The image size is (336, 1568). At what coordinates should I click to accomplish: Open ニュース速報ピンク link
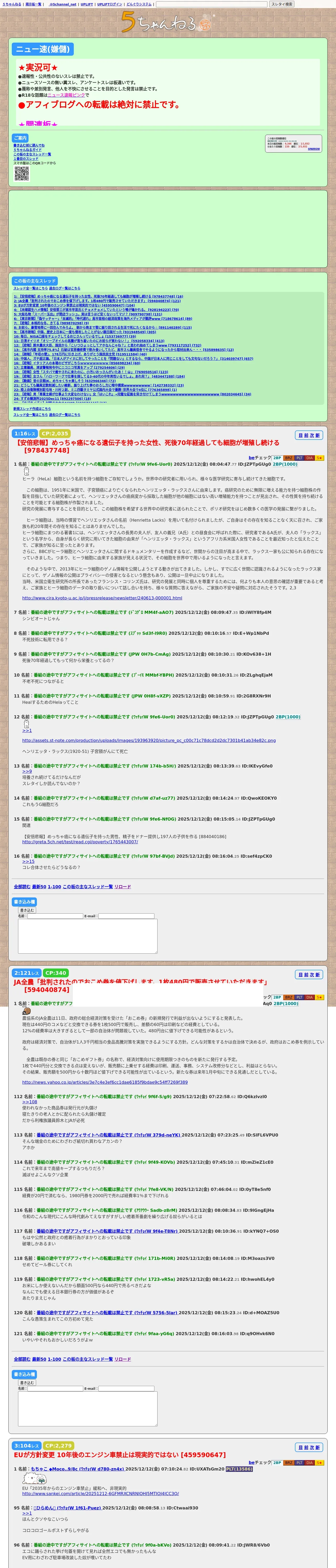pos(66,95)
